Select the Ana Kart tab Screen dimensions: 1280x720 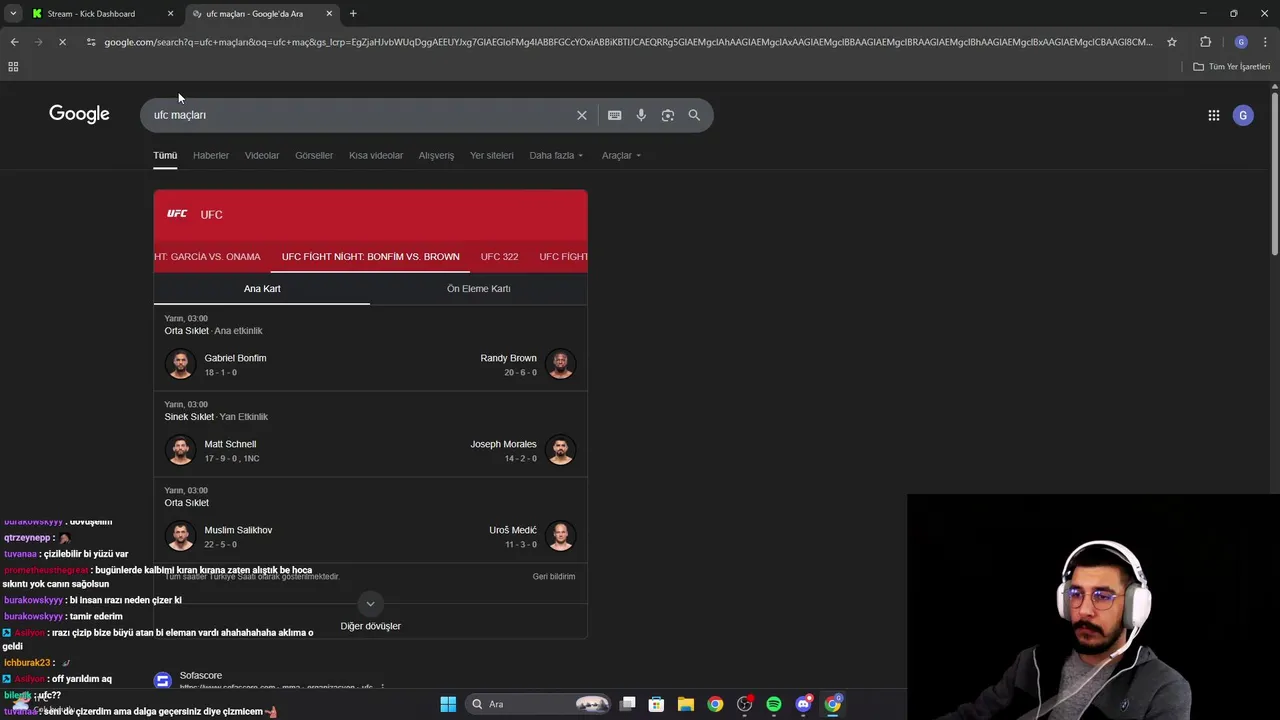click(262, 289)
